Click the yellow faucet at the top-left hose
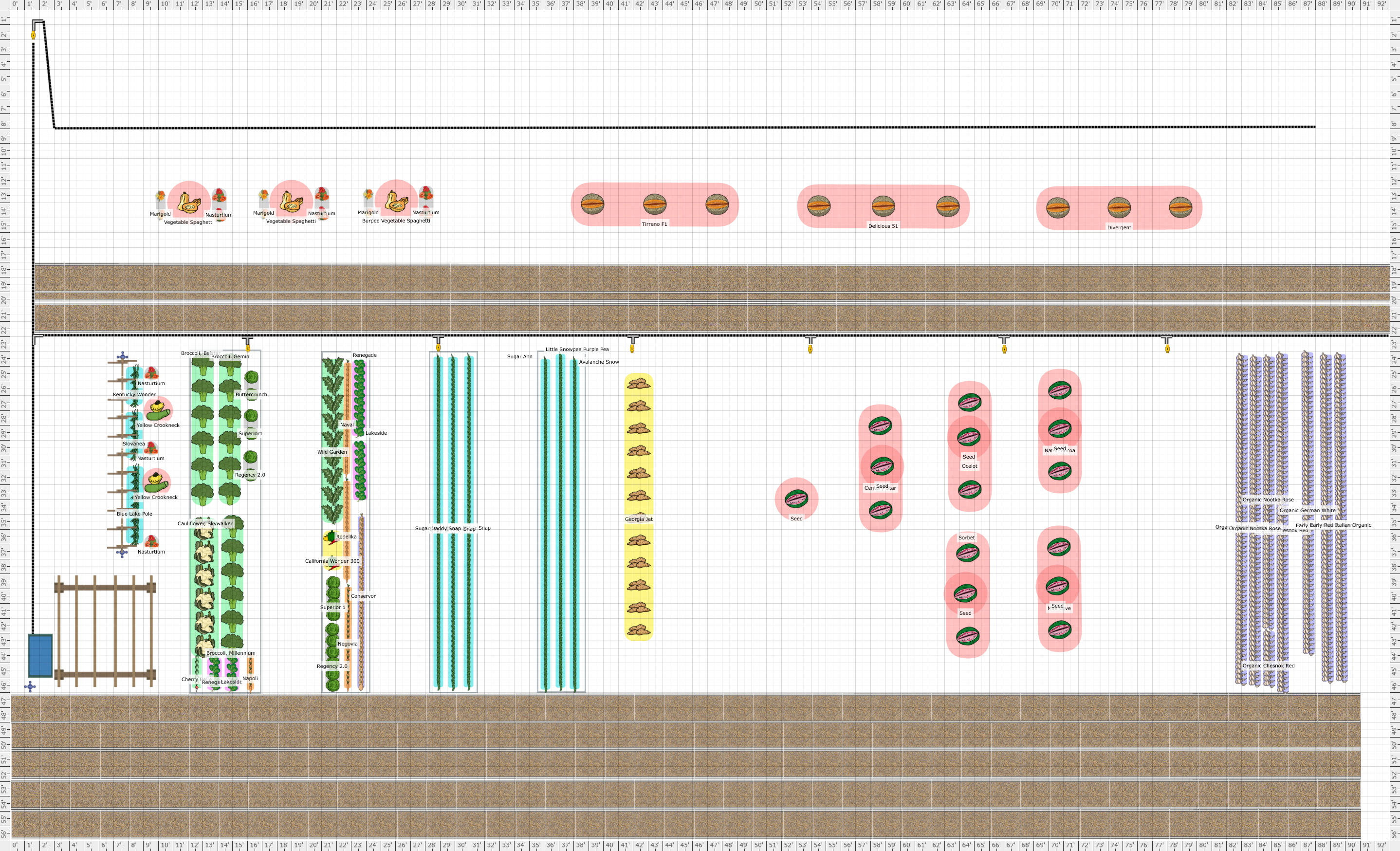The image size is (1400, 851). (34, 35)
